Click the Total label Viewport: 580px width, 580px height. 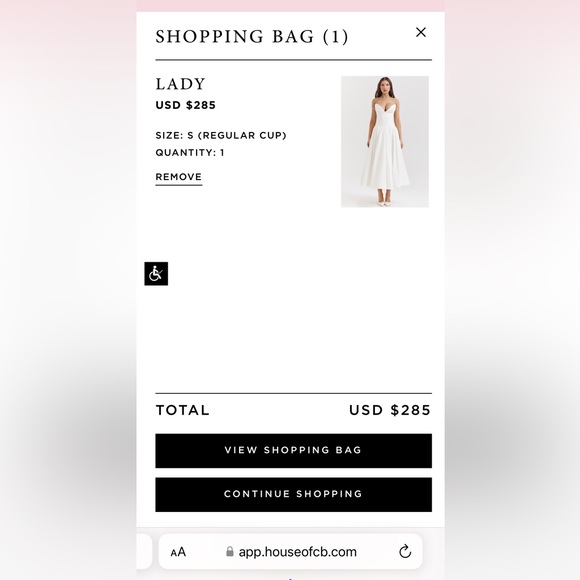pyautogui.click(x=182, y=410)
